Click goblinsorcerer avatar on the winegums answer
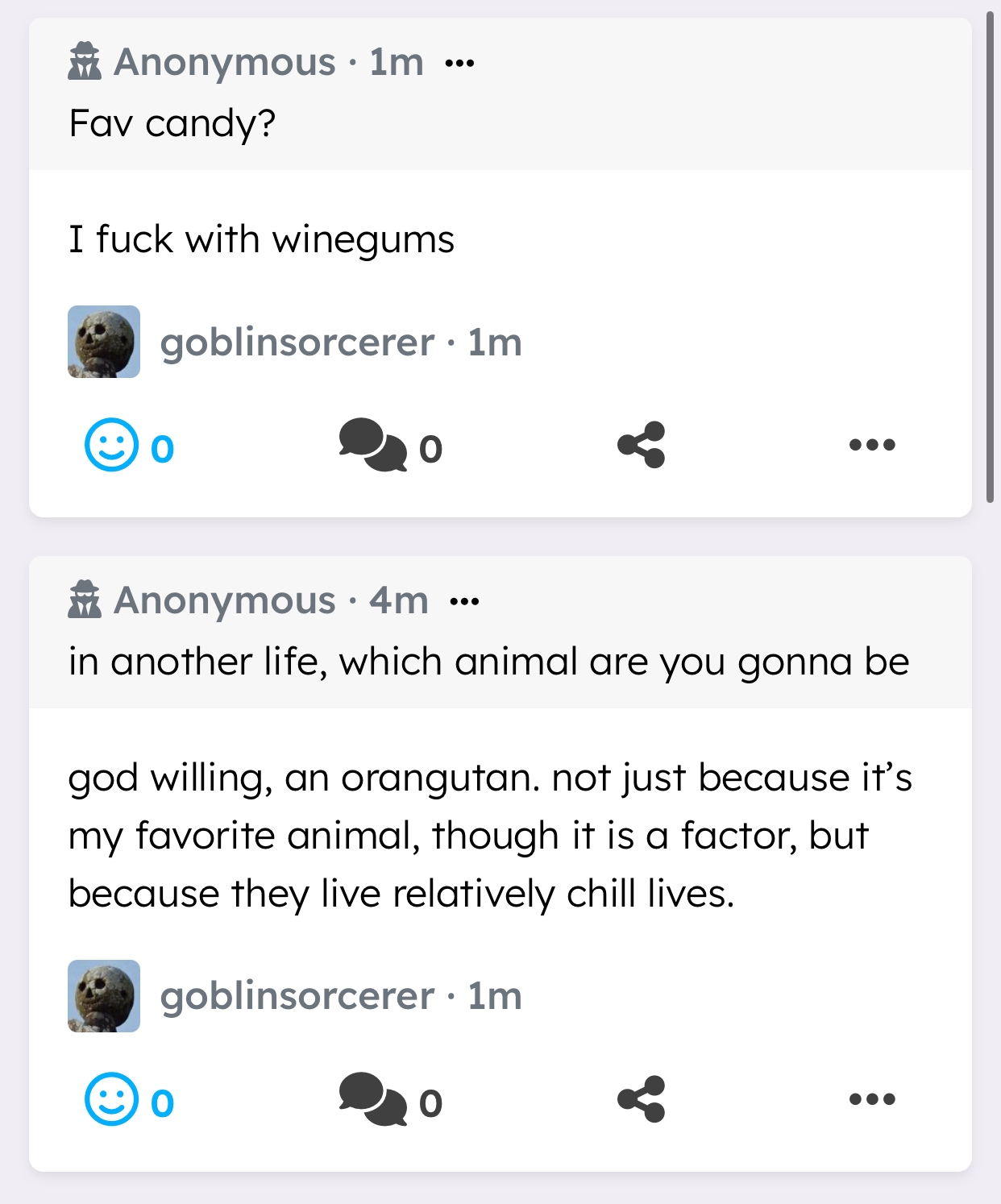 pos(104,342)
